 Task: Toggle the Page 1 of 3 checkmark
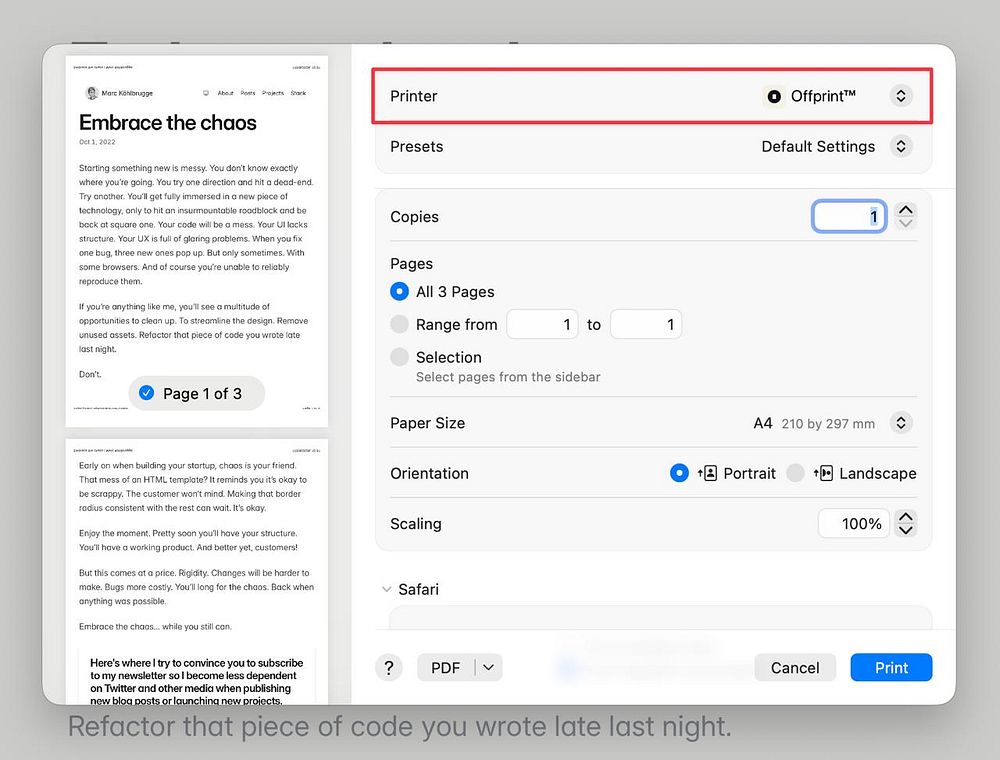[x=147, y=393]
